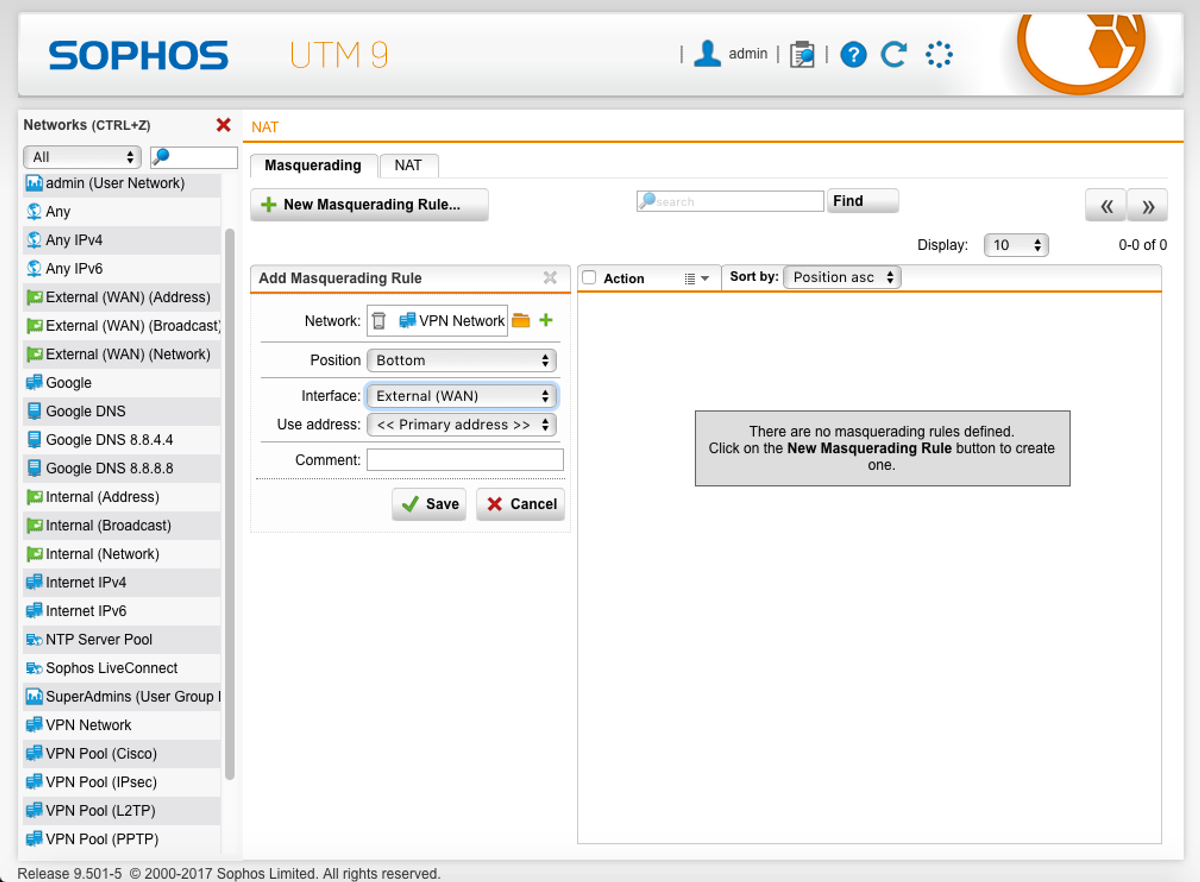Viewport: 1200px width, 882px height.
Task: Click the search magnifier in Networks filter box
Action: point(162,157)
